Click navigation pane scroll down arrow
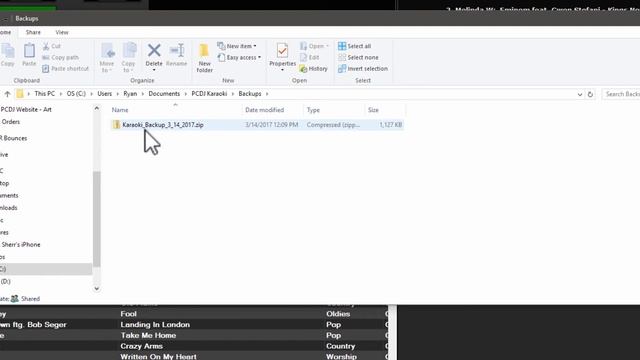The width and height of the screenshot is (640, 360). tap(96, 289)
